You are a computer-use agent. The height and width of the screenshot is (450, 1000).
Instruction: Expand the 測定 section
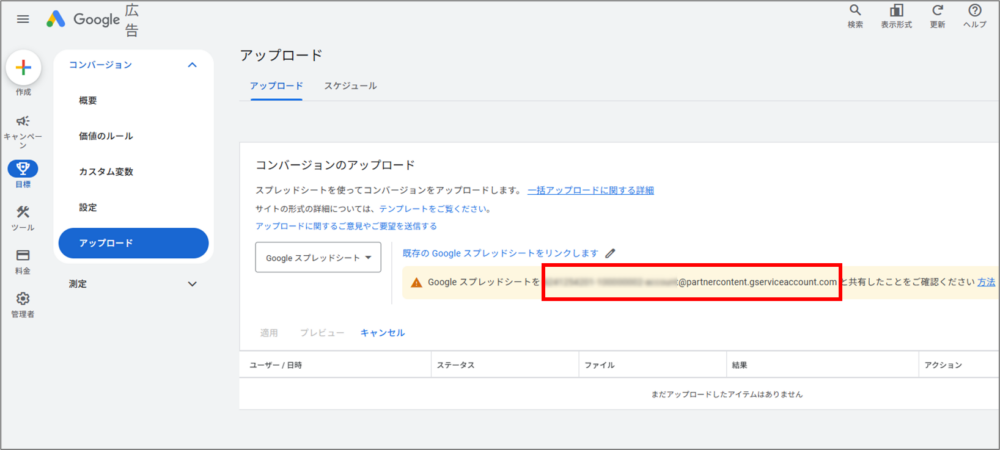(192, 284)
